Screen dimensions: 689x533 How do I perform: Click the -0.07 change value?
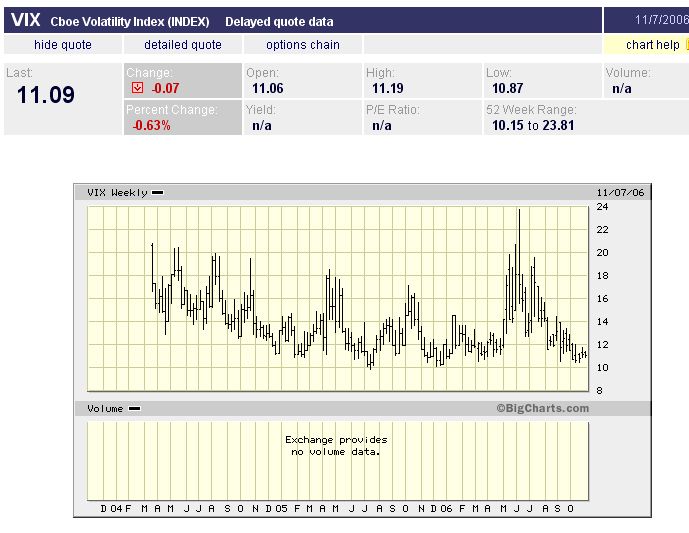[x=165, y=88]
